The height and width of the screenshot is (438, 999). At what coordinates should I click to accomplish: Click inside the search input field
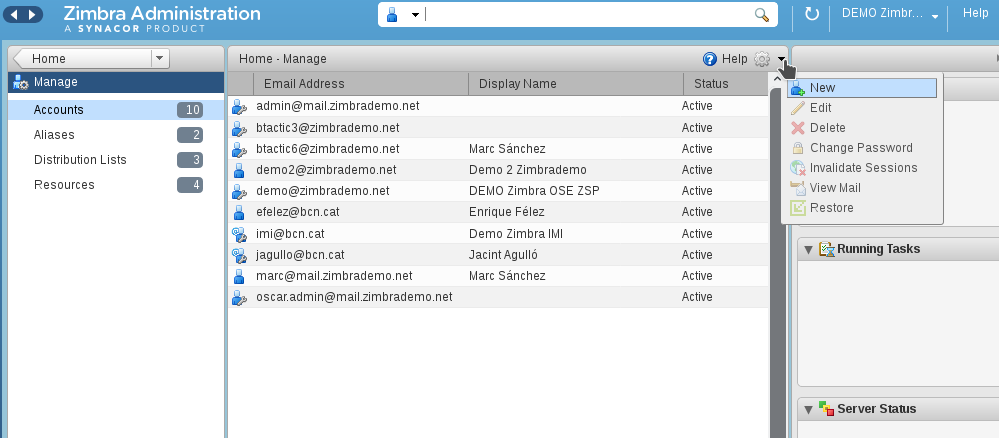tap(587, 15)
